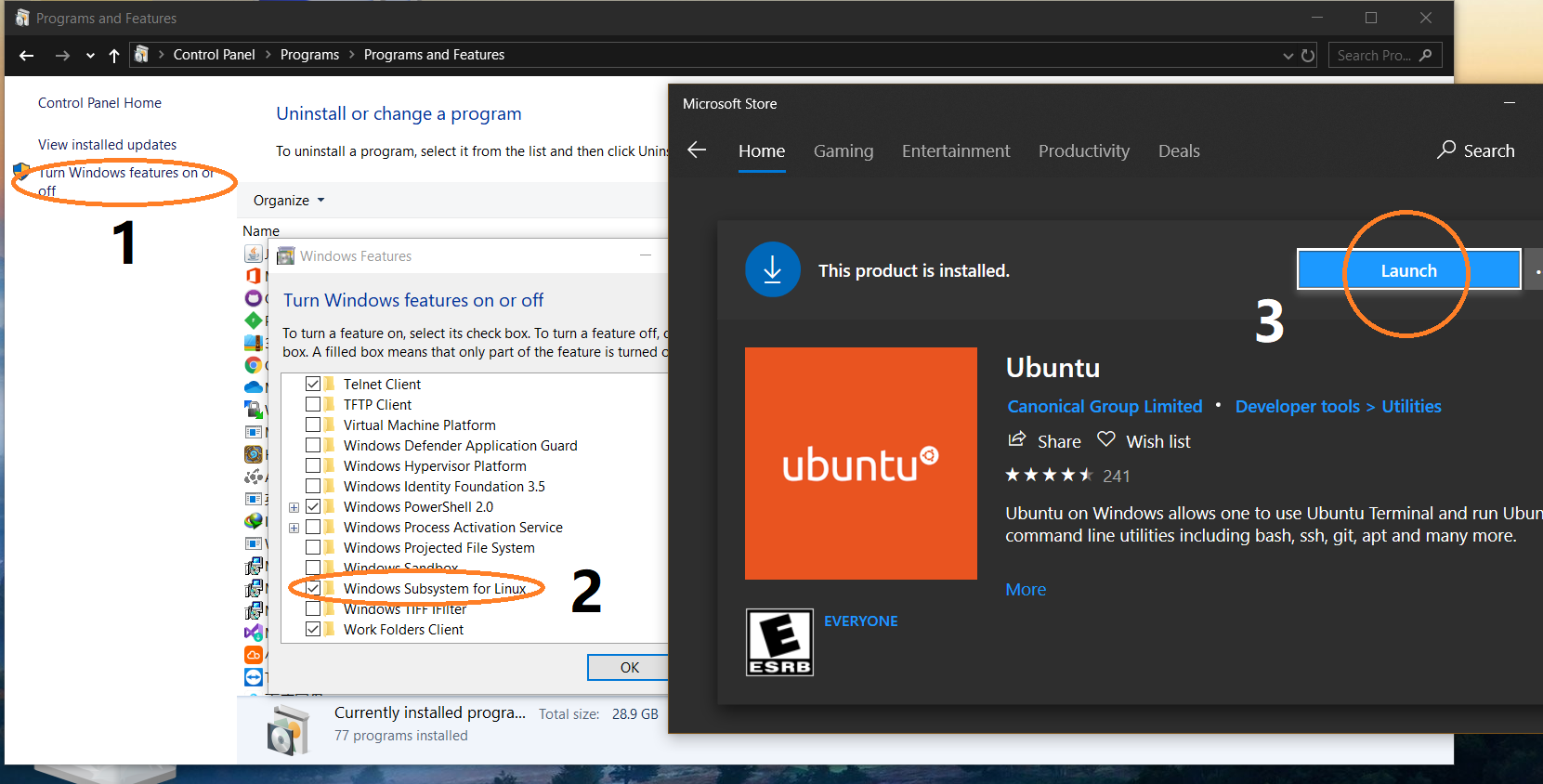
Task: Click the Programs breadcrumb in address bar
Action: pos(309,55)
